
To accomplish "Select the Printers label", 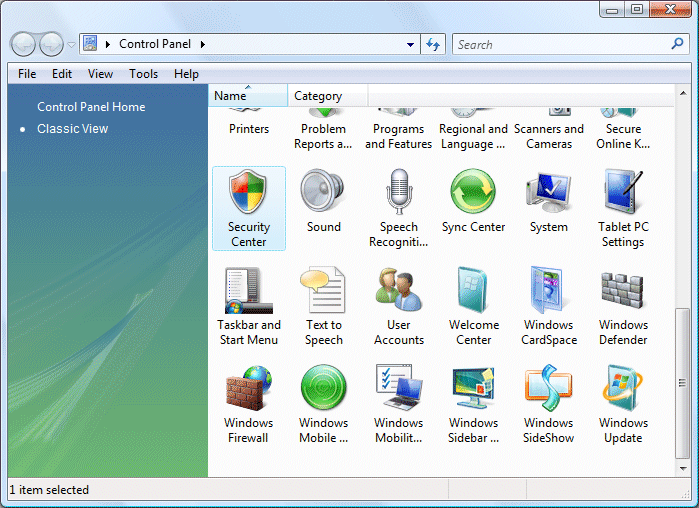I will tap(249, 129).
